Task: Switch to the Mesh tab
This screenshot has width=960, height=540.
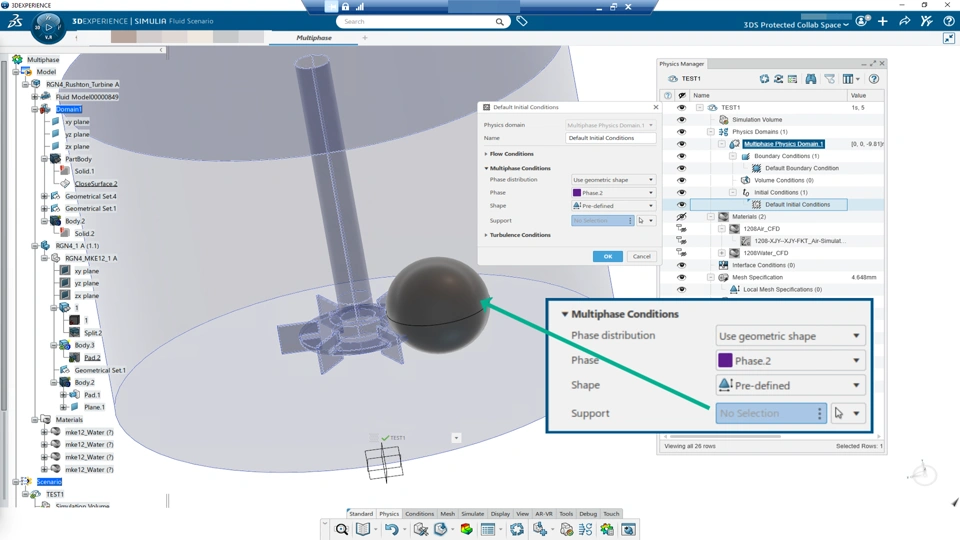Action: point(448,514)
